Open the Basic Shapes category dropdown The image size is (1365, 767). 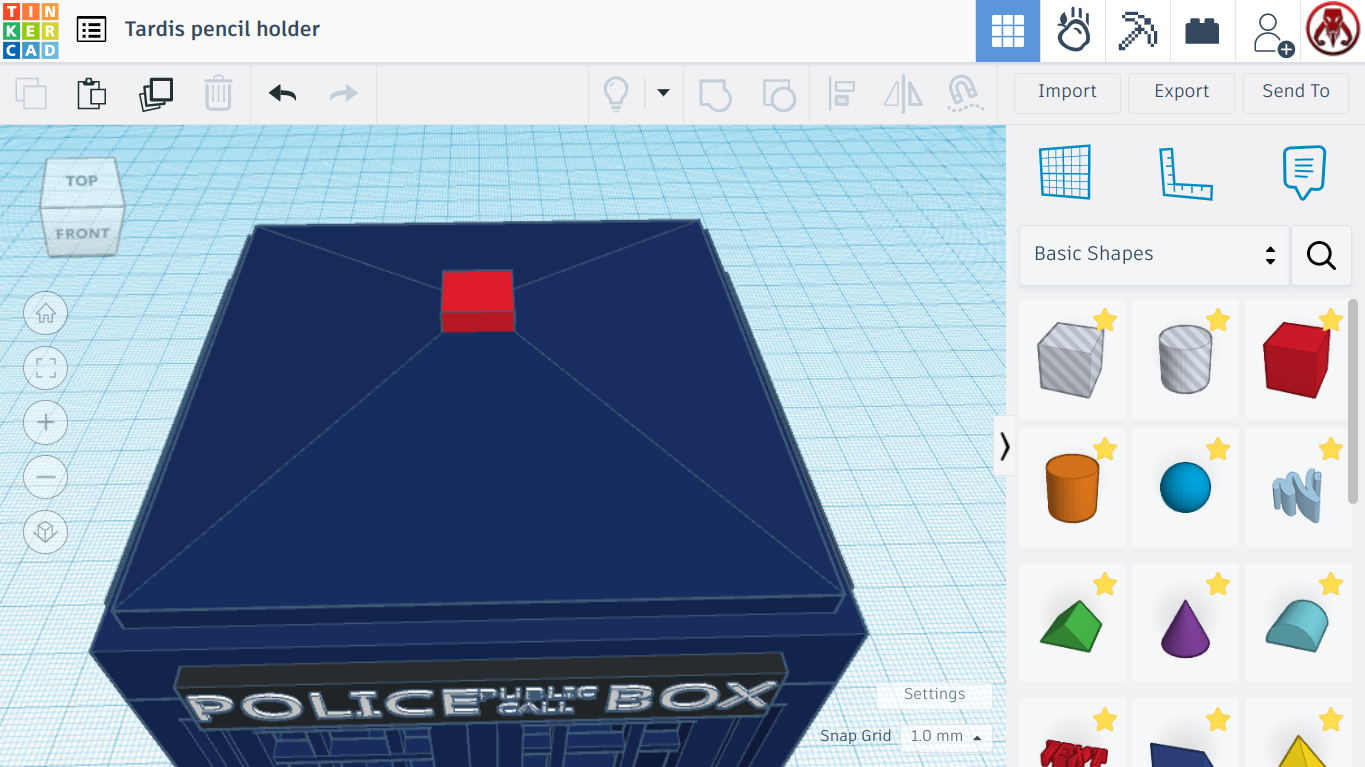1154,255
